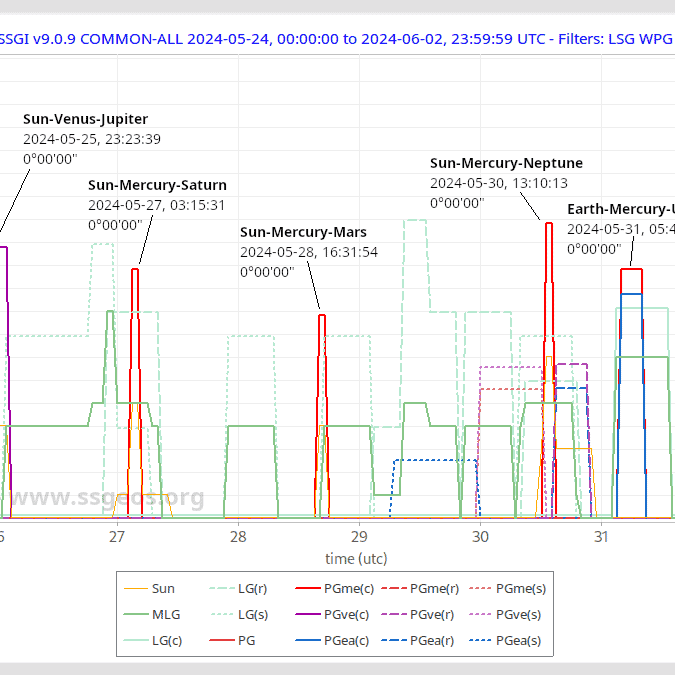
Task: Click the time (utc) axis label
Action: point(356,558)
